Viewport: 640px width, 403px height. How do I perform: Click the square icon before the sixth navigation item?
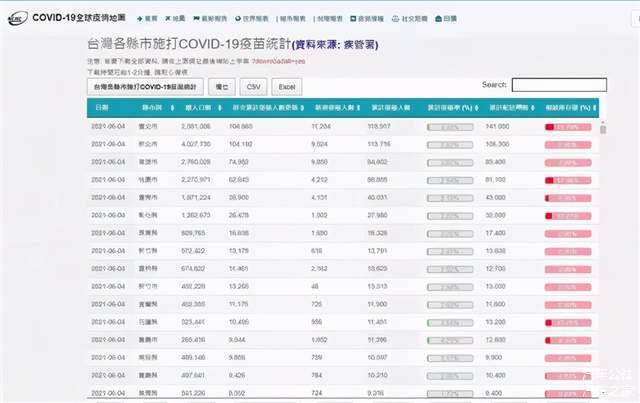click(x=353, y=19)
